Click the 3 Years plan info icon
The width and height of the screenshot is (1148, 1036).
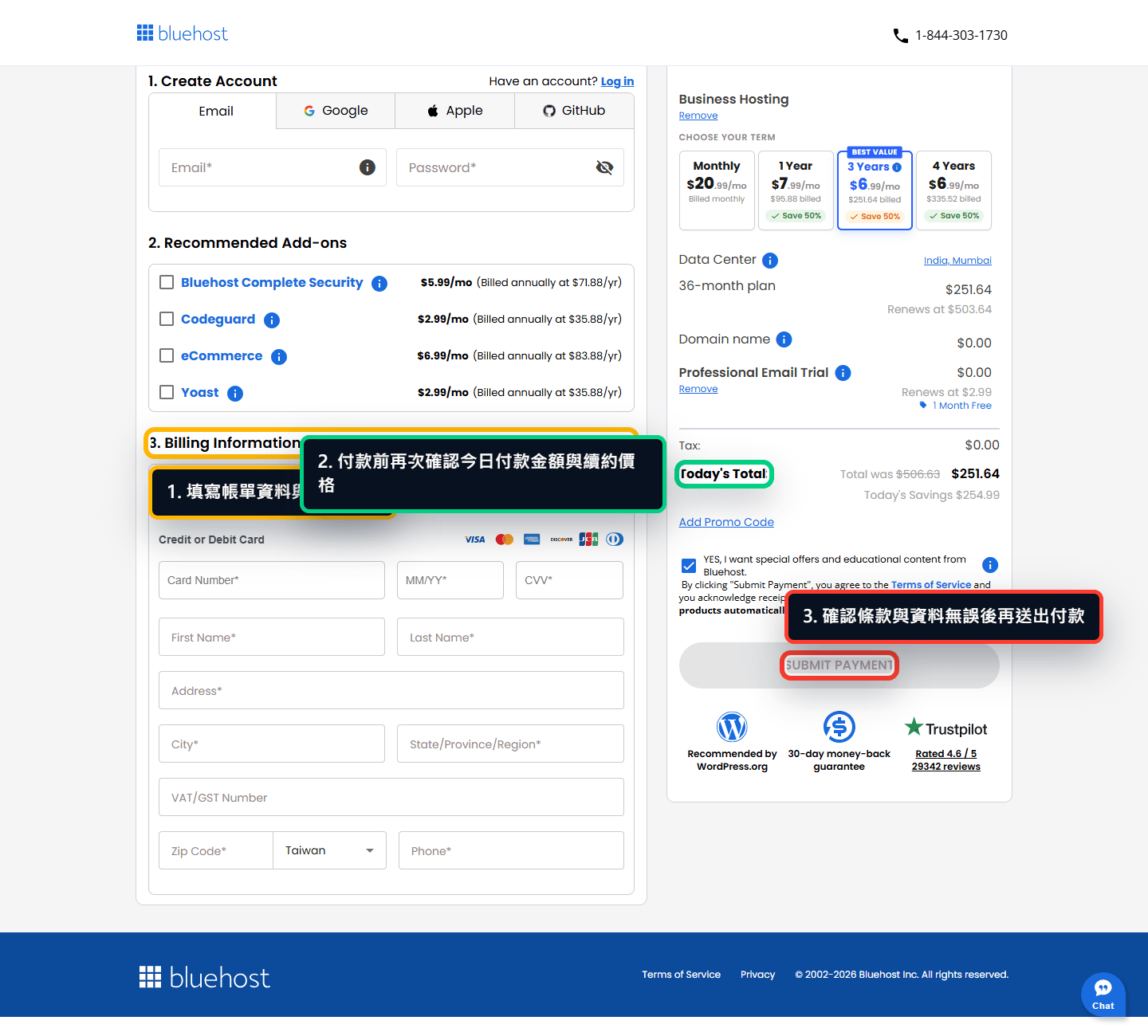click(897, 167)
